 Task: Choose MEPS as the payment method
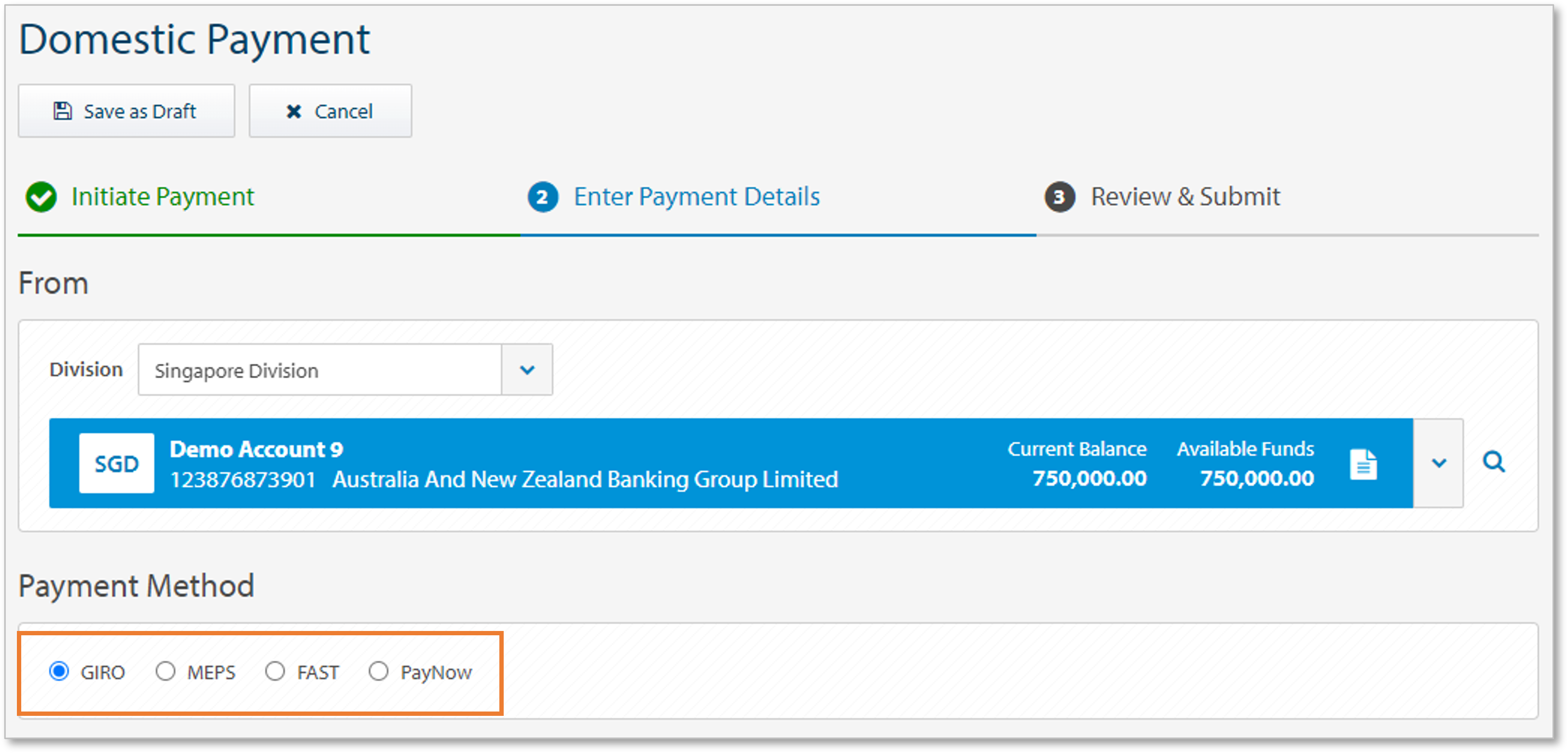[166, 671]
